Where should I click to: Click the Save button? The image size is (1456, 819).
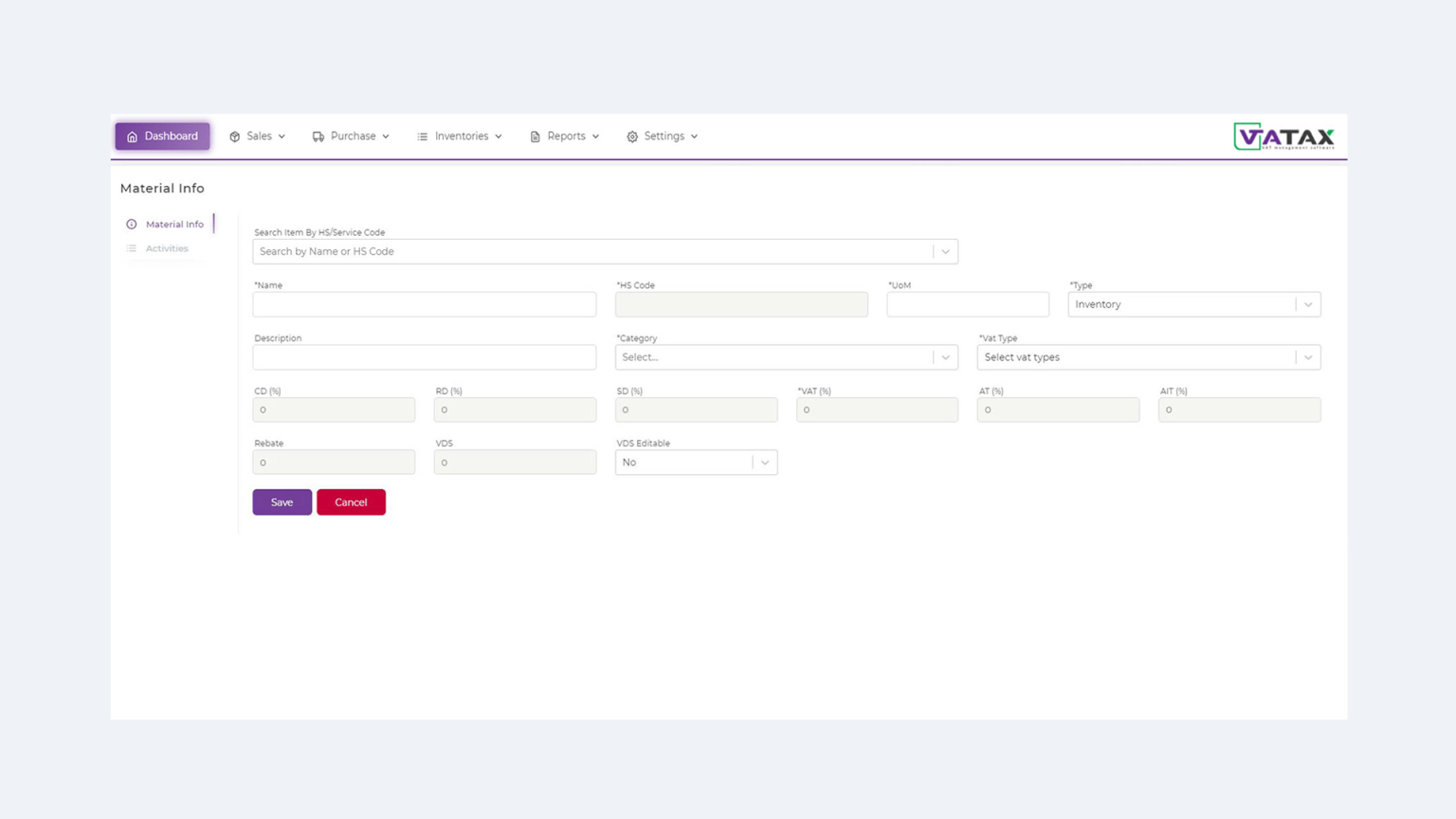point(282,501)
